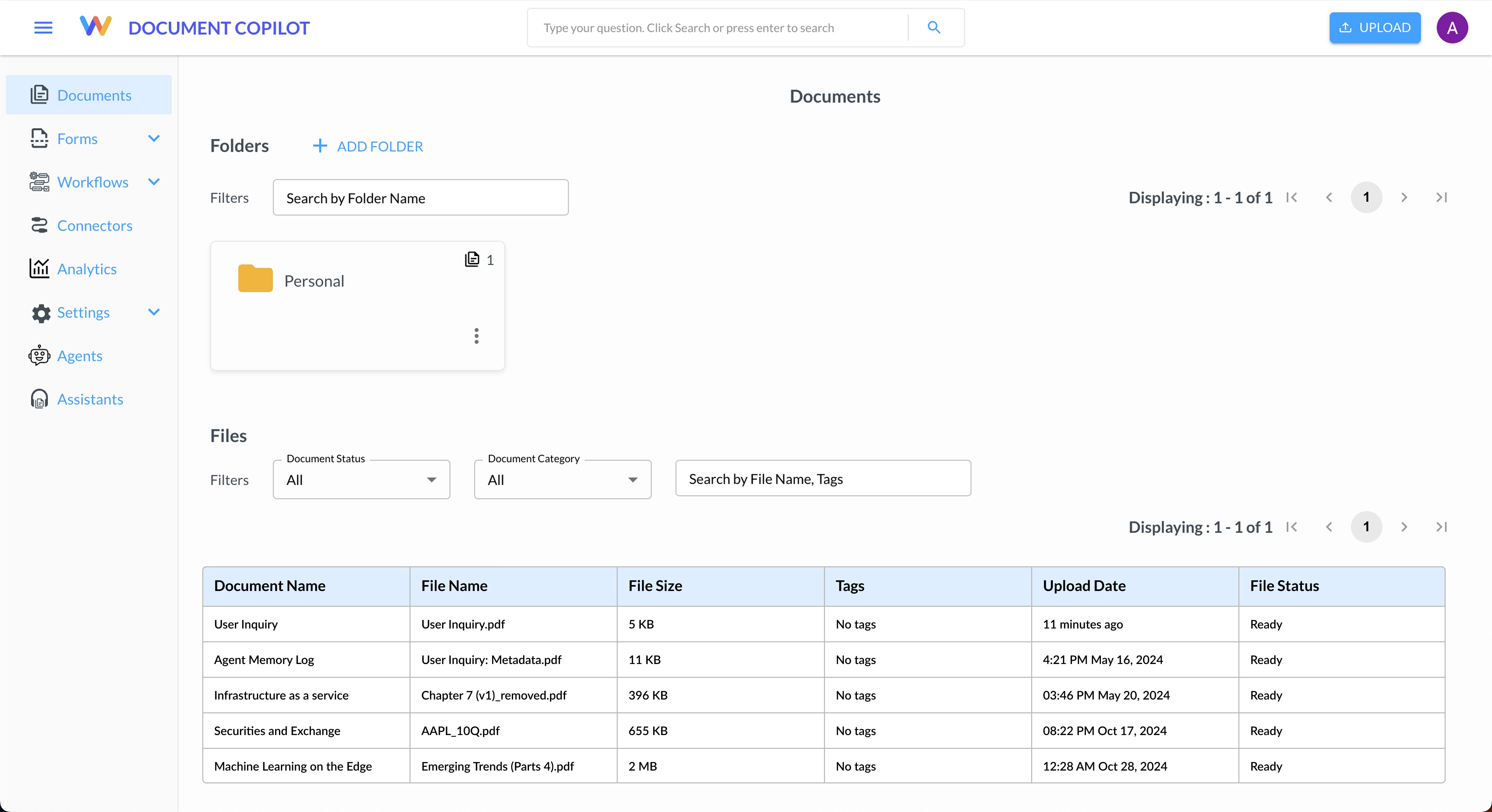The width and height of the screenshot is (1492, 812).
Task: Click the Connectors sidebar icon
Action: coord(39,225)
